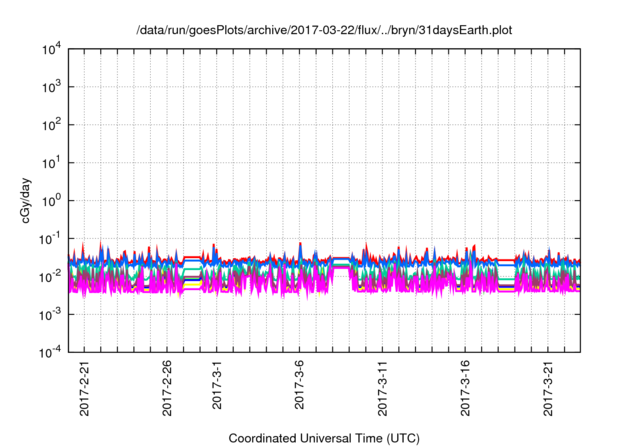Click the plot title file path text
This screenshot has width=640, height=448.
pyautogui.click(x=325, y=30)
